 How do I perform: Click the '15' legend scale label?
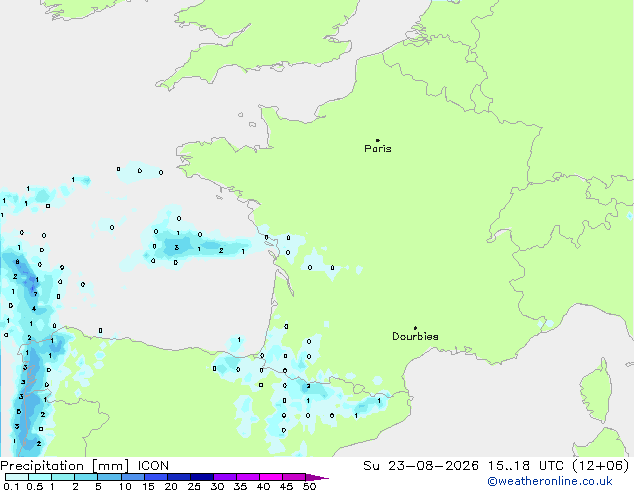coord(148,486)
